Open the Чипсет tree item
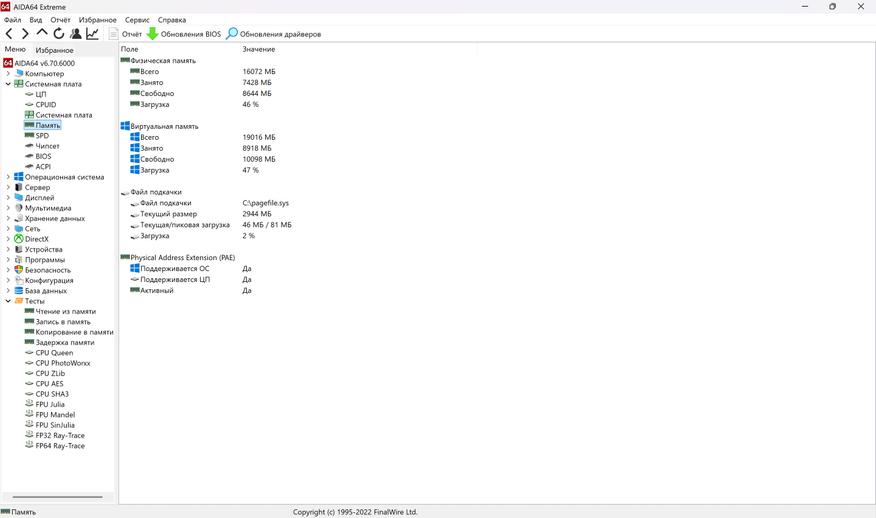Screen dimensions: 876x518 click(x=47, y=146)
